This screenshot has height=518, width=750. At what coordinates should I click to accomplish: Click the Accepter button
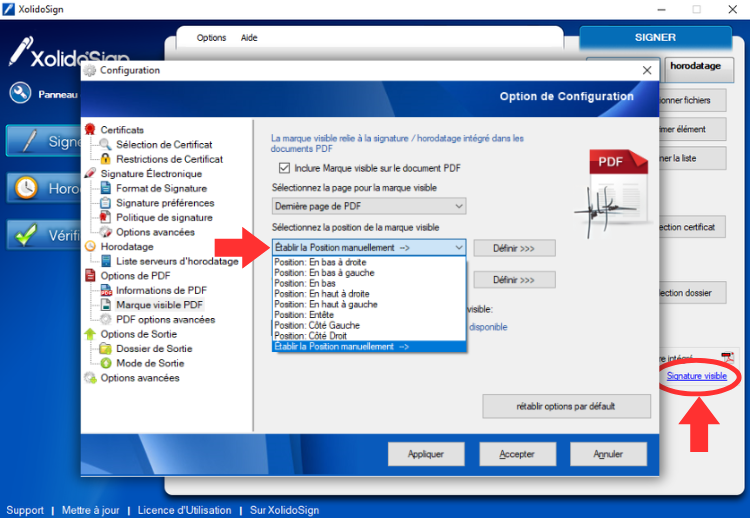click(518, 454)
